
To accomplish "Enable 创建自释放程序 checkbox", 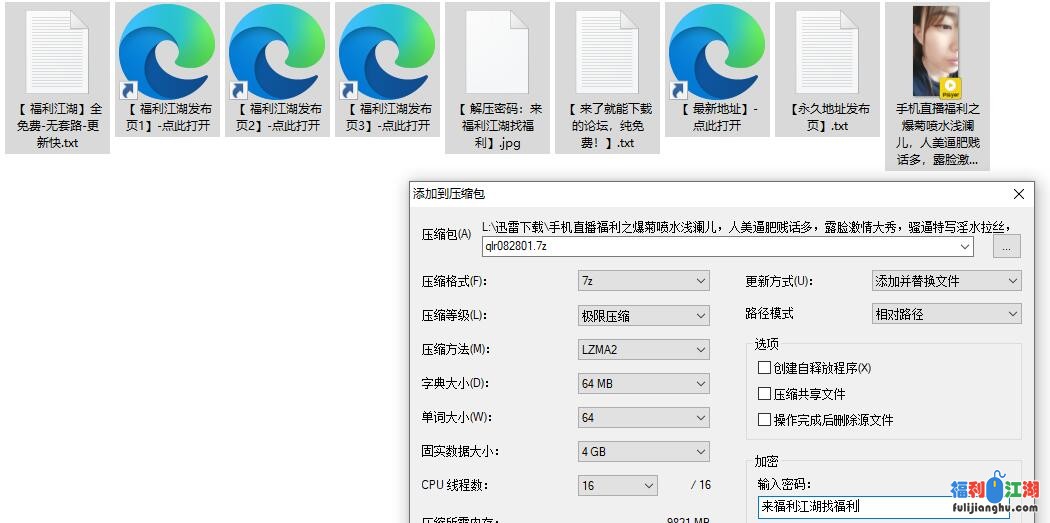I will click(765, 368).
